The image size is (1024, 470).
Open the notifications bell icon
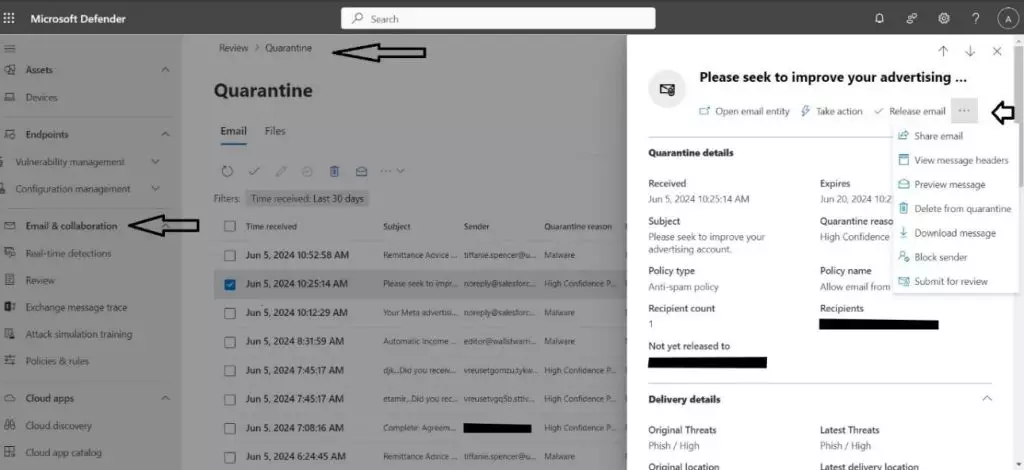879,18
